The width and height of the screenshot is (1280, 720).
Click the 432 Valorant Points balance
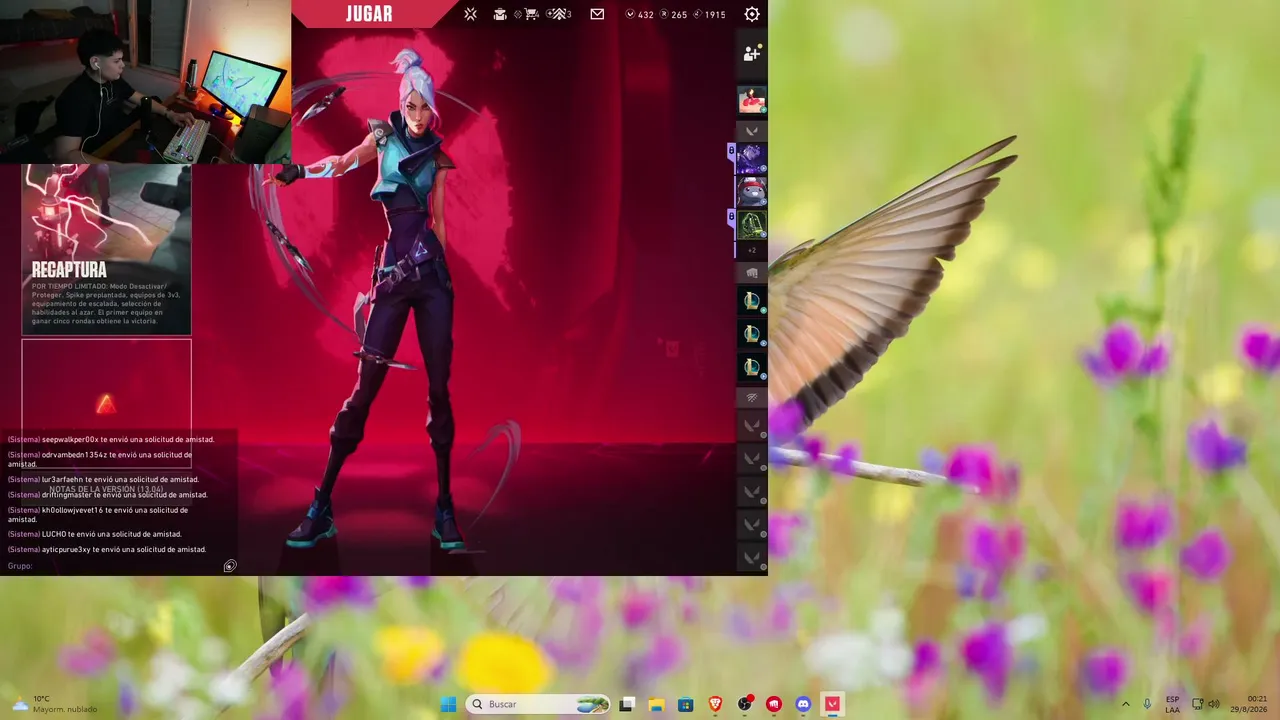640,15
